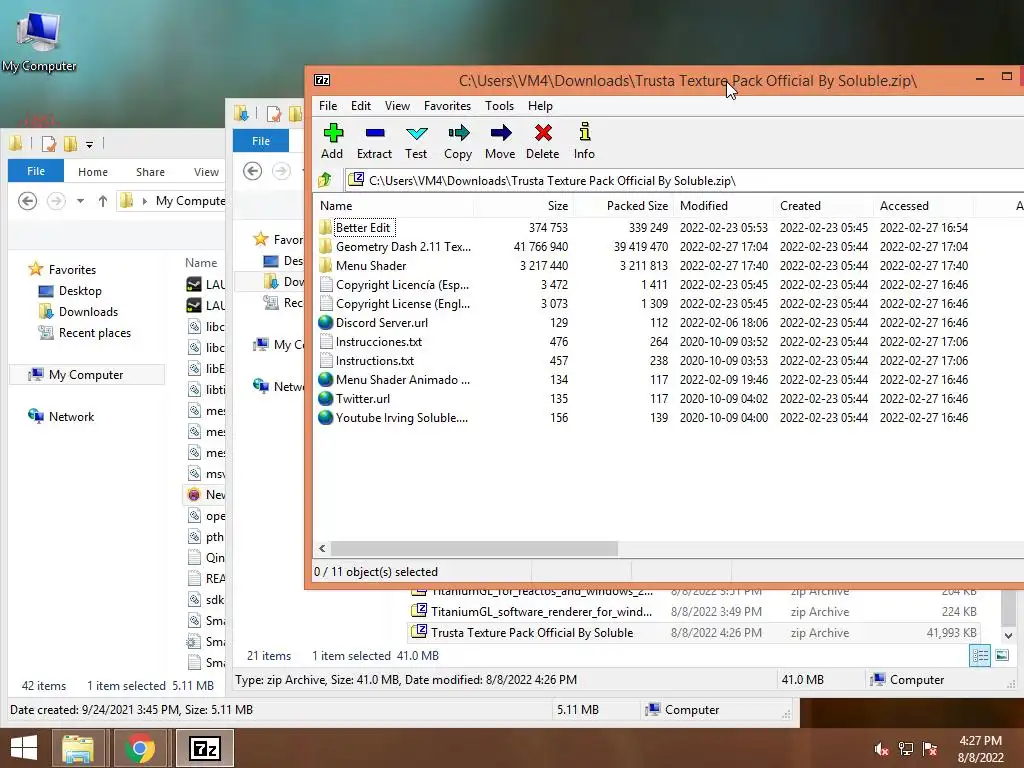
Task: Click Favorites heading in left explorer pane
Action: point(62,269)
